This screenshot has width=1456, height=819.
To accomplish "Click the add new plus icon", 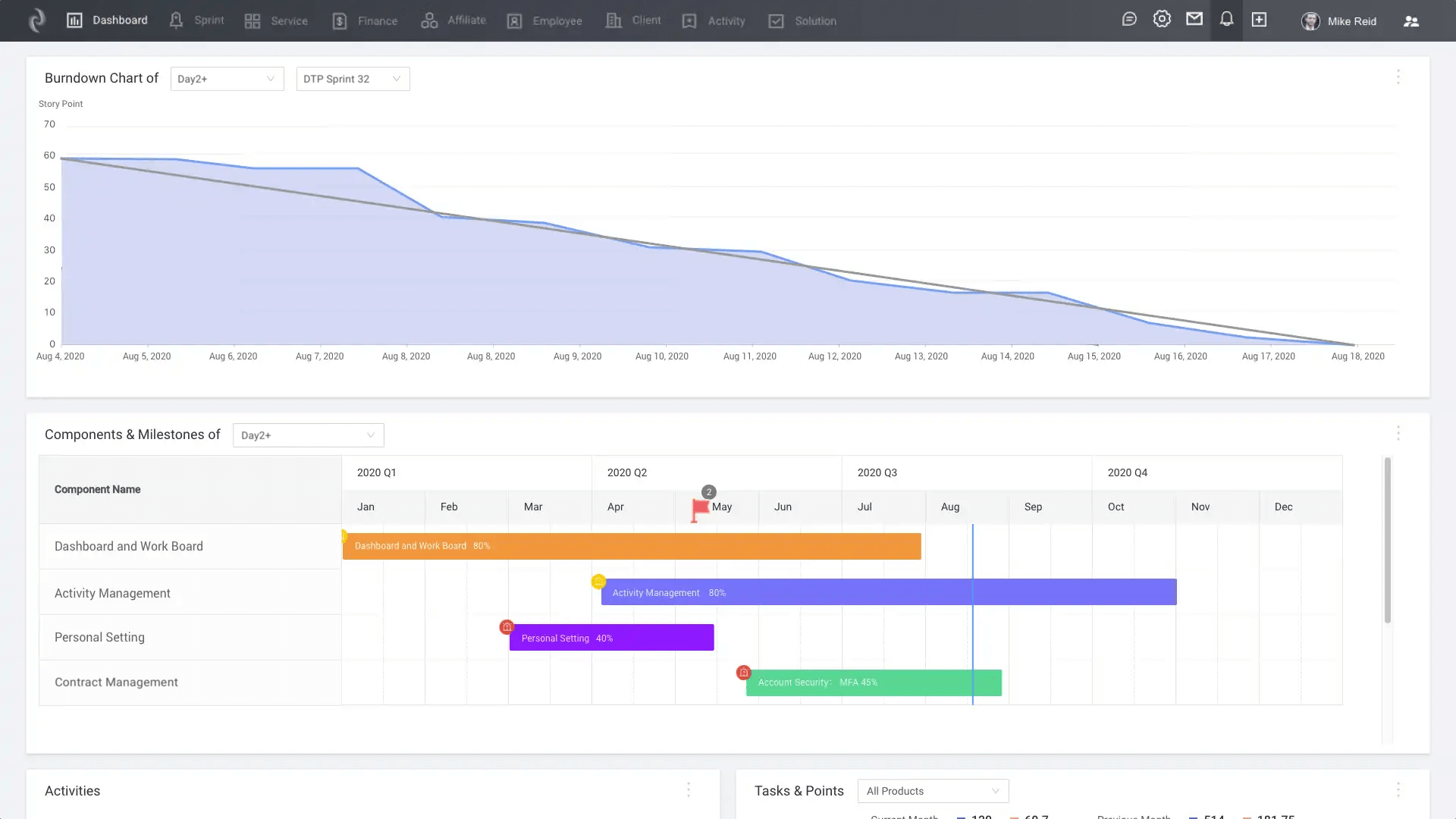I will point(1259,20).
